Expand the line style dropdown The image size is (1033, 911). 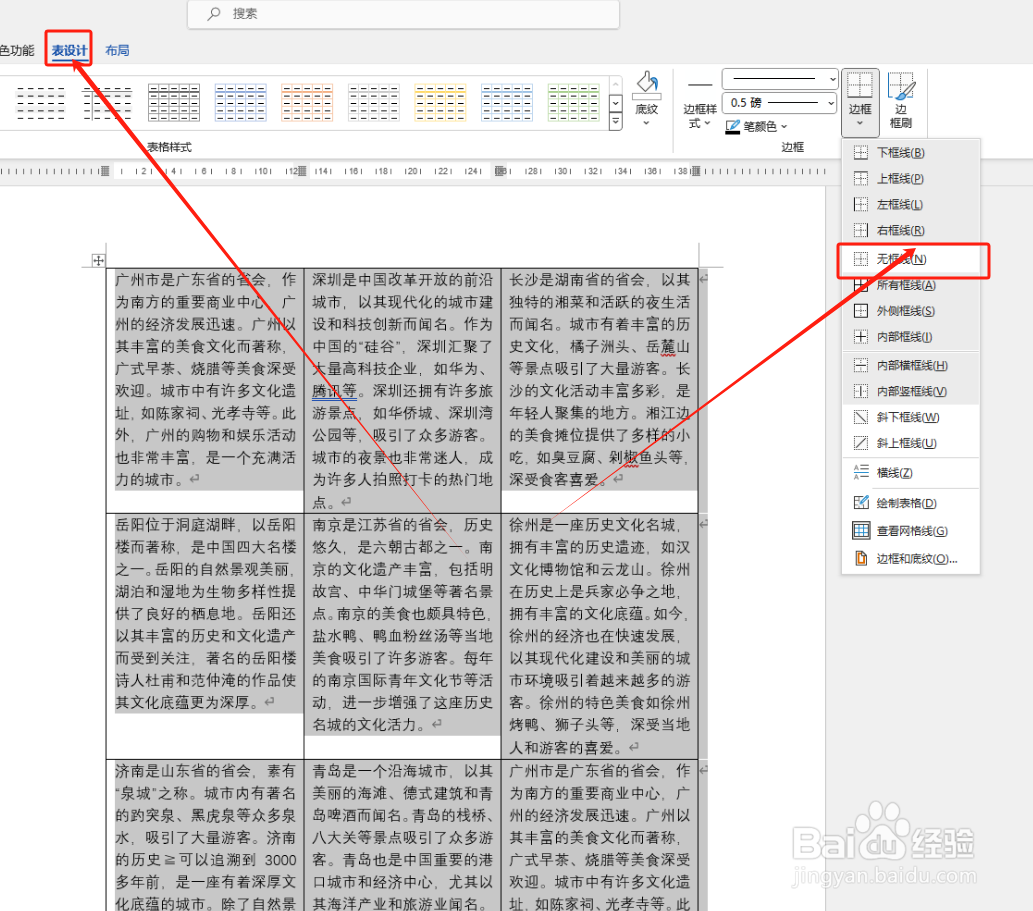pos(833,78)
